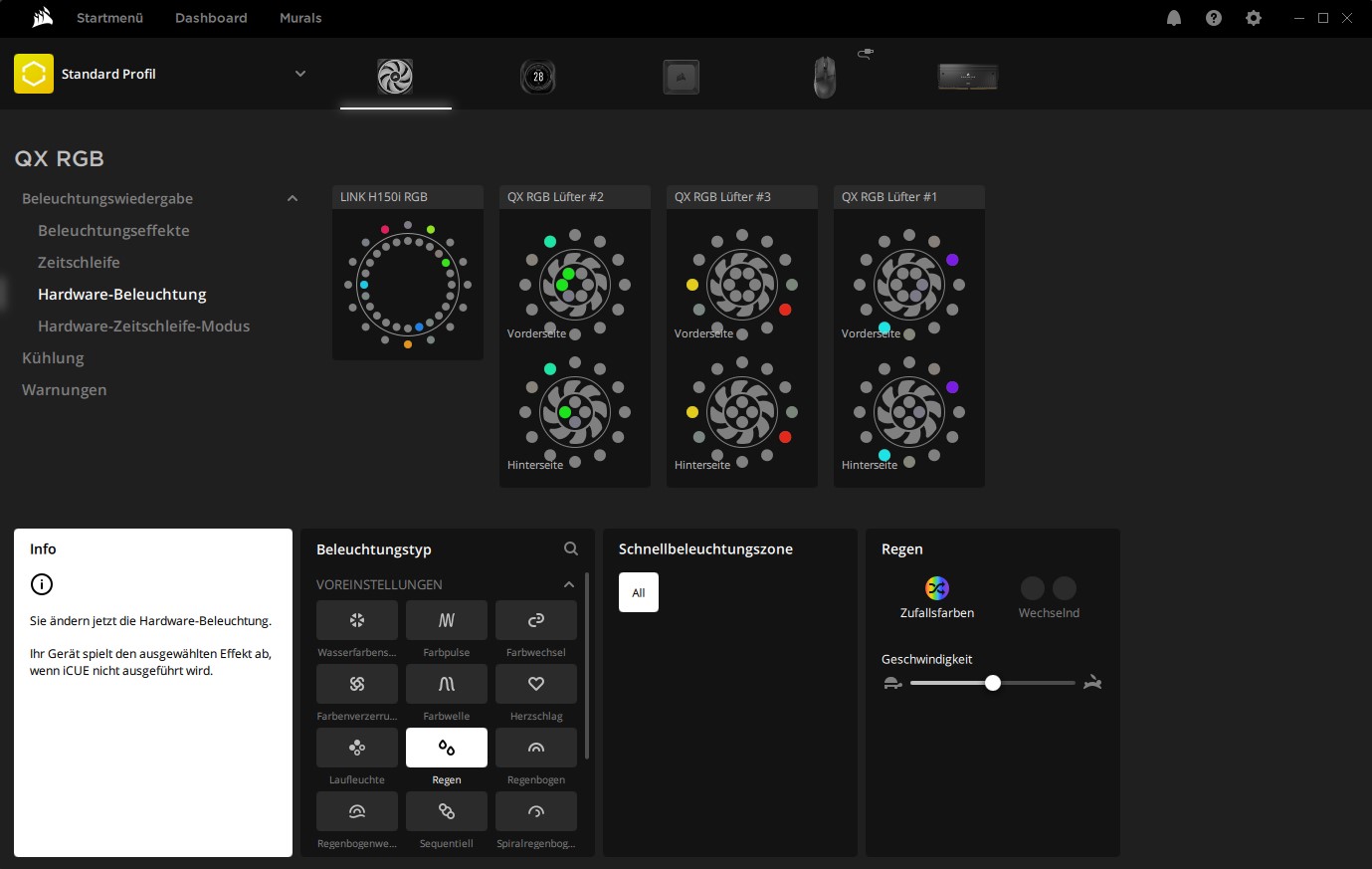
Task: Open the mouse device tab
Action: pos(825,77)
